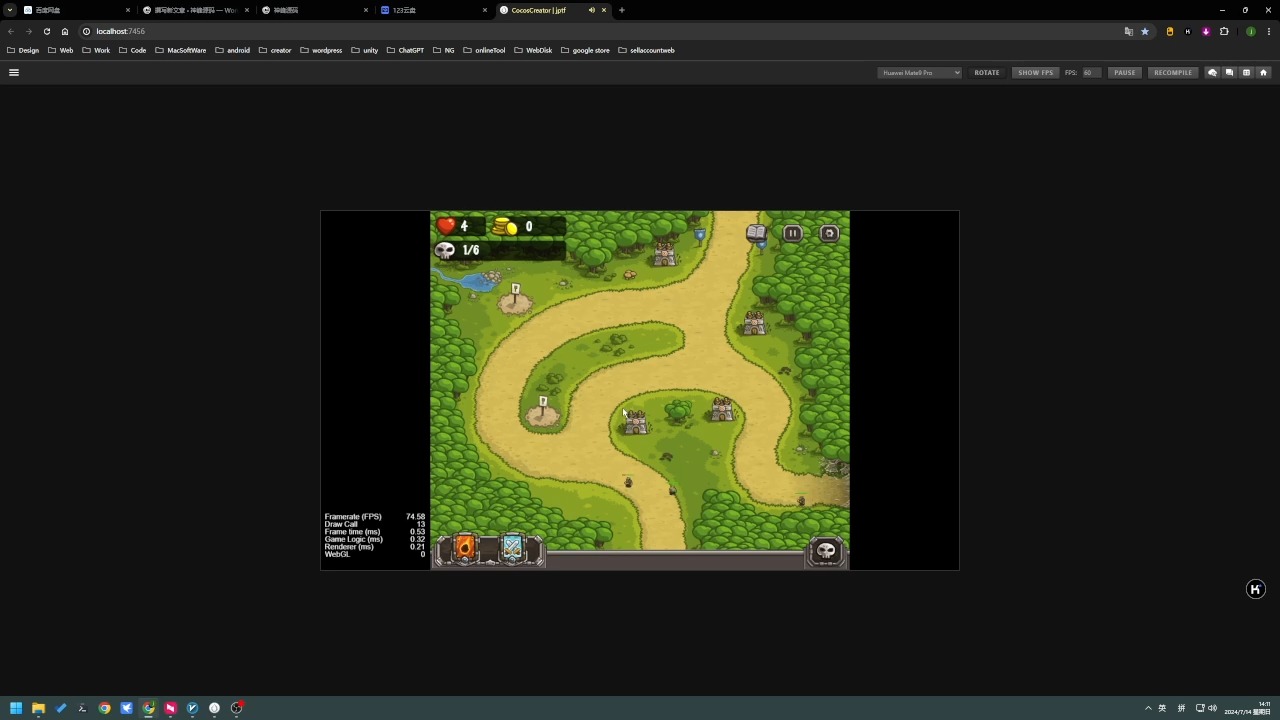
Task: Open the encyclopedia book icon in the game
Action: [756, 233]
